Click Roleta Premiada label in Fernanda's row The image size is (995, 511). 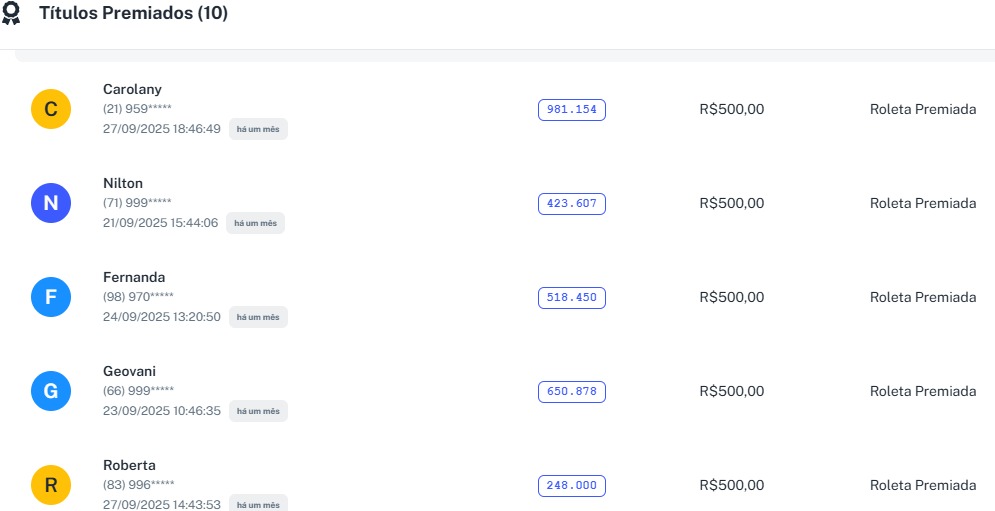(x=922, y=298)
